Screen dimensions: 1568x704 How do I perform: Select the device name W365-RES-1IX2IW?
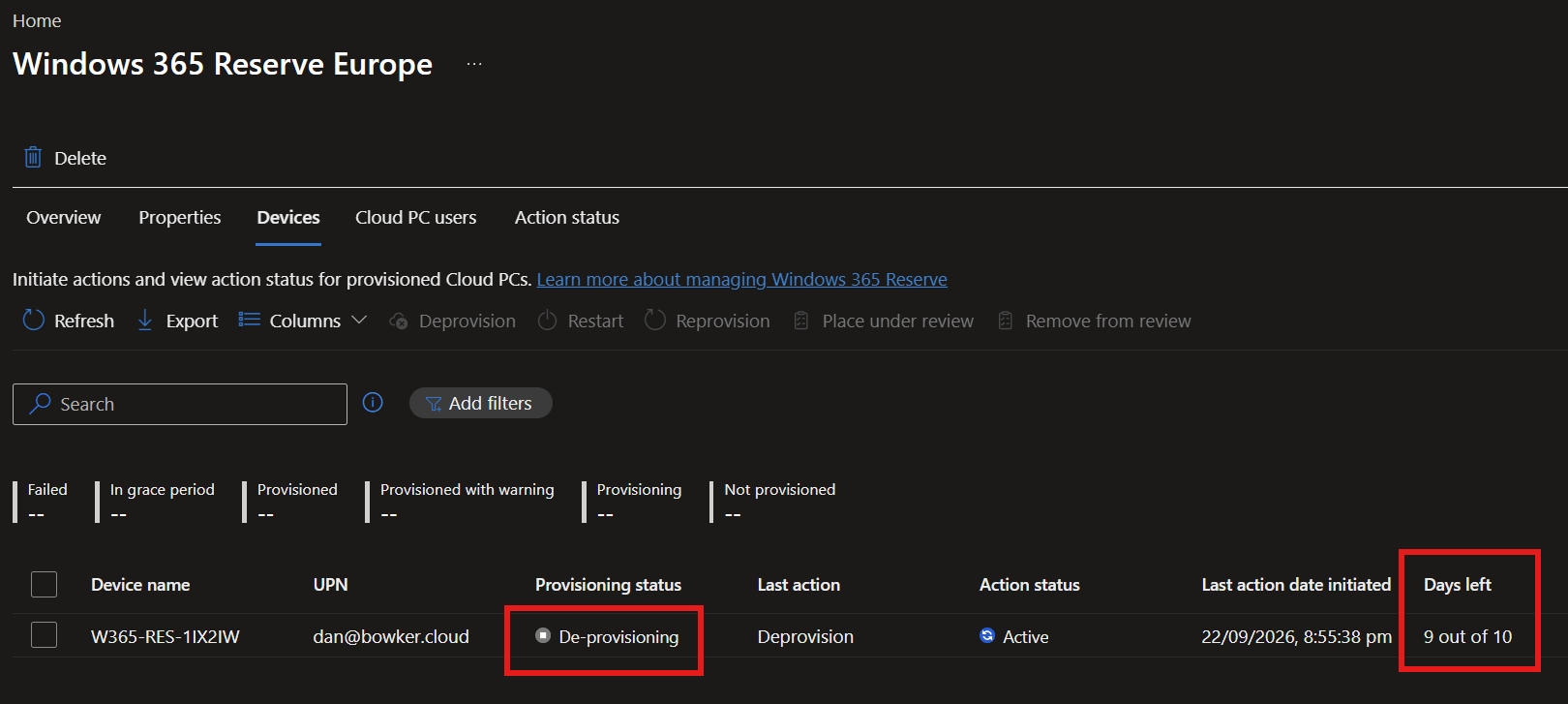point(166,636)
